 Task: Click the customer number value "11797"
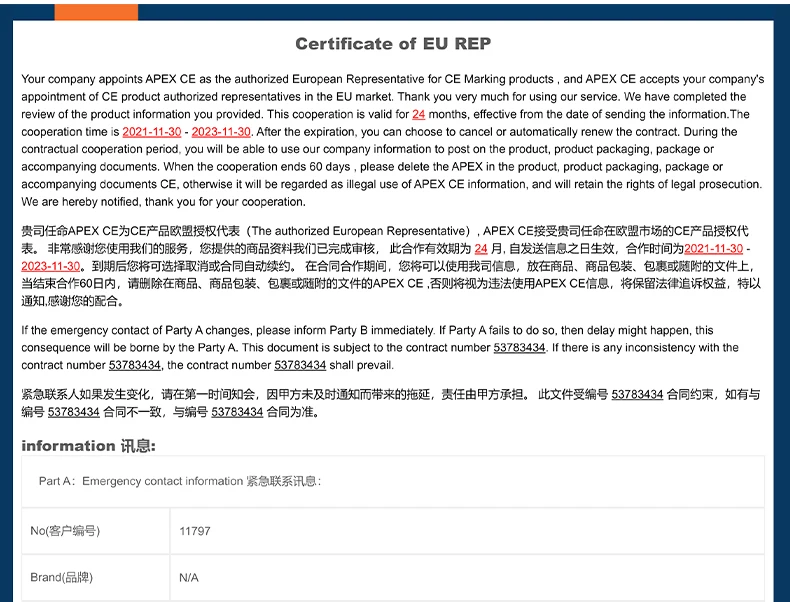(195, 531)
